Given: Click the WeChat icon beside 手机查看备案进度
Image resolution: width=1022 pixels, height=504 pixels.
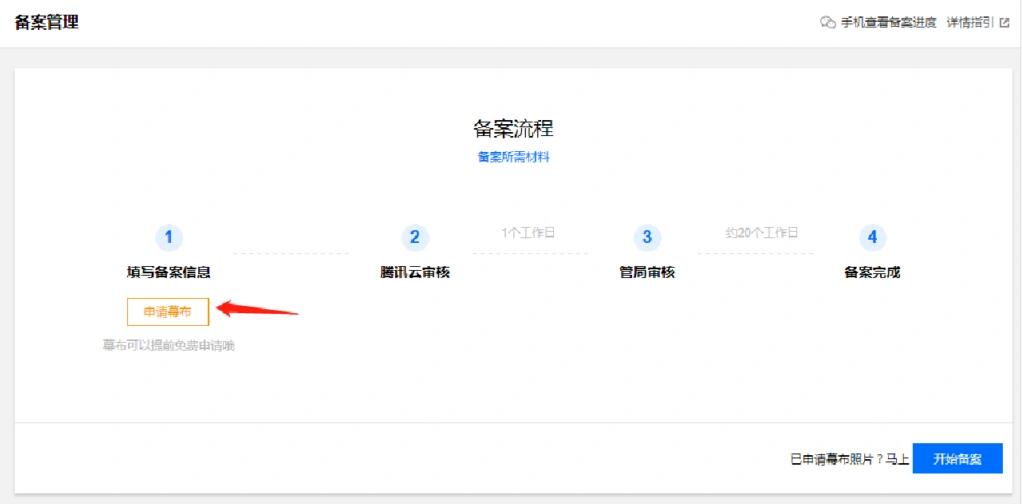Looking at the screenshot, I should pos(828,23).
